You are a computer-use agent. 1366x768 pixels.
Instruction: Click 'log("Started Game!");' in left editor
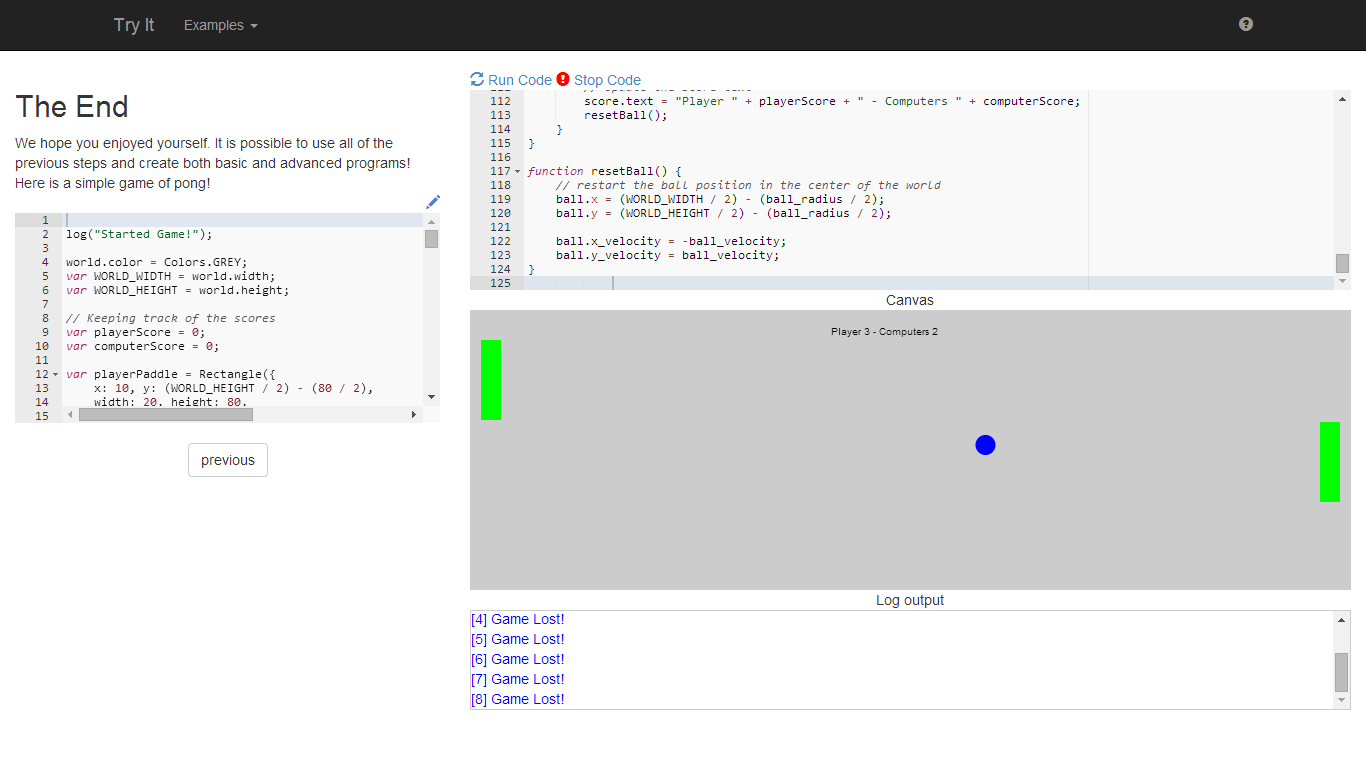(x=139, y=234)
